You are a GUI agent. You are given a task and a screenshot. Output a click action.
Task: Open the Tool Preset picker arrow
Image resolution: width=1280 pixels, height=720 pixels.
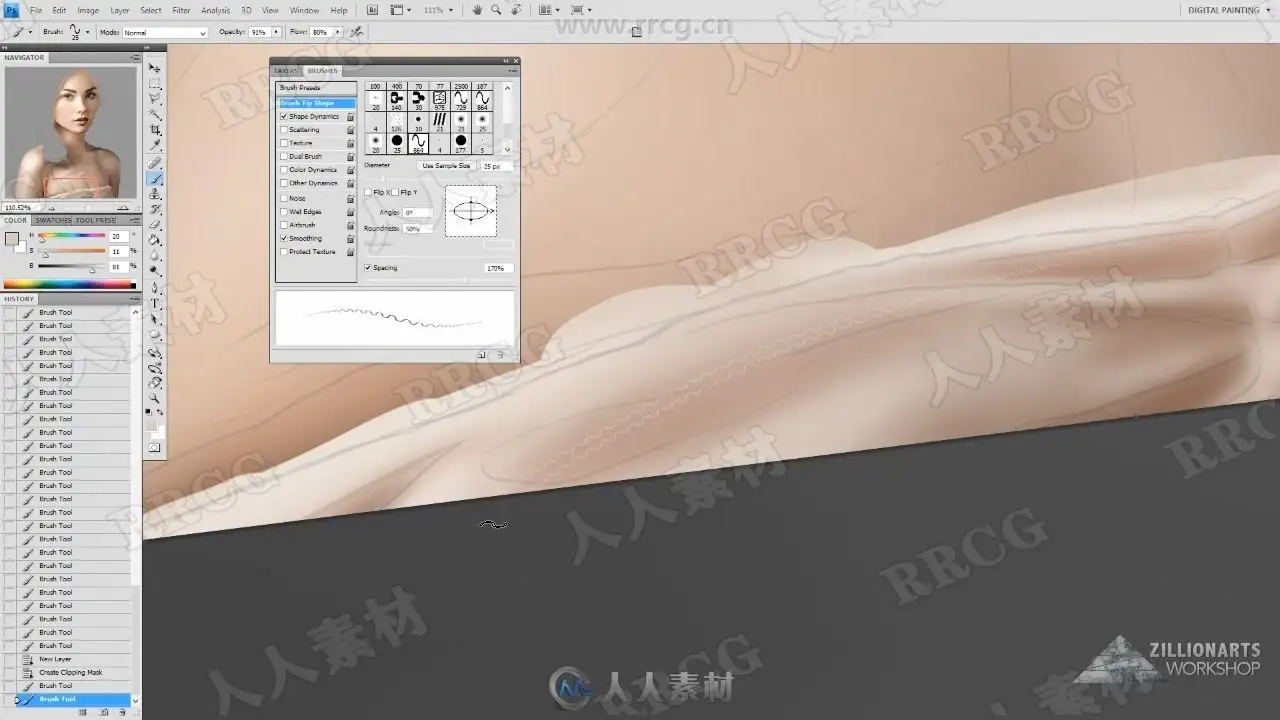(30, 32)
